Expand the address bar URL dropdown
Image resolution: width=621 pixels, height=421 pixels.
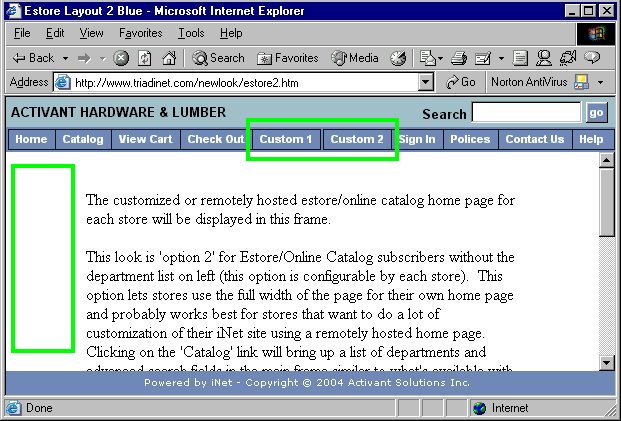pos(426,82)
